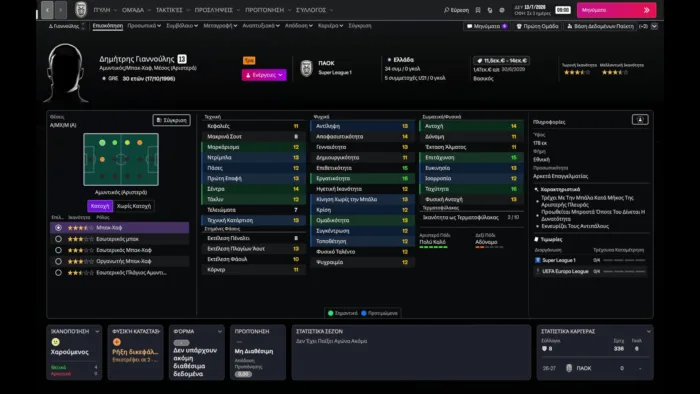700x394 pixels.
Task: Click the Σύγκριση button above pitch
Action: click(171, 120)
